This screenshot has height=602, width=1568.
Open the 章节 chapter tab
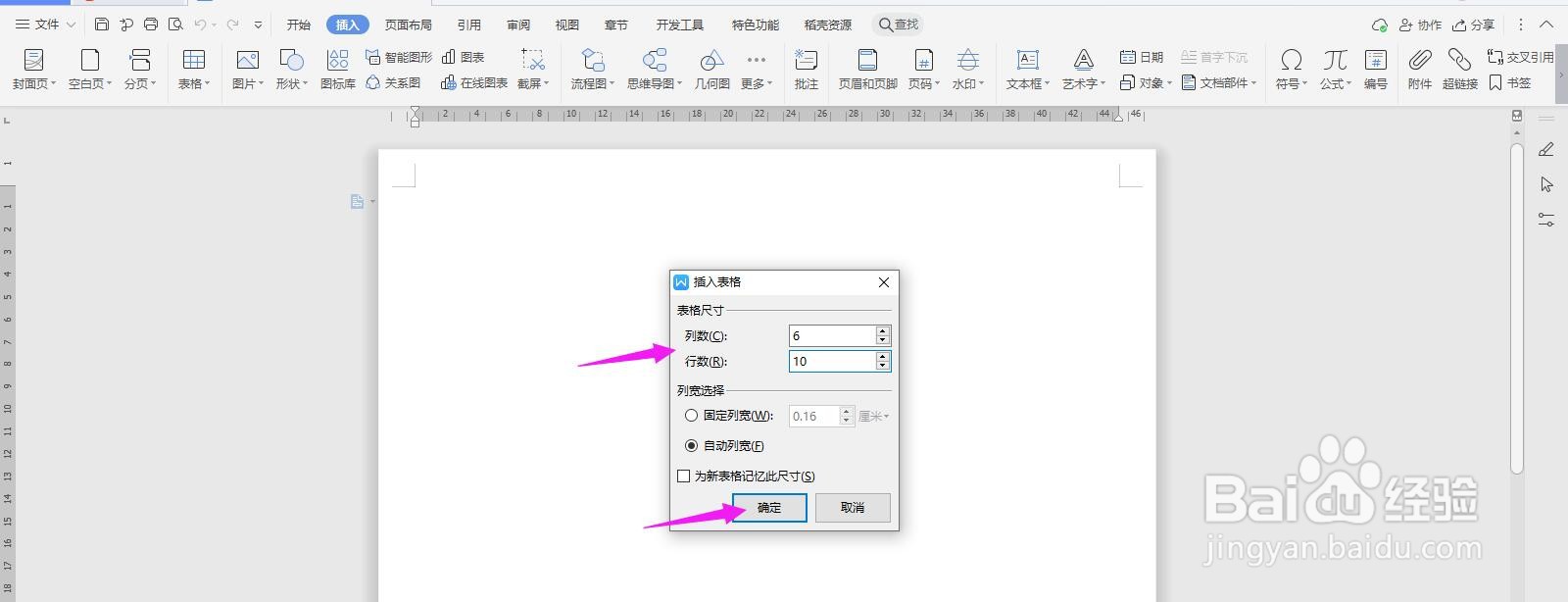click(615, 25)
